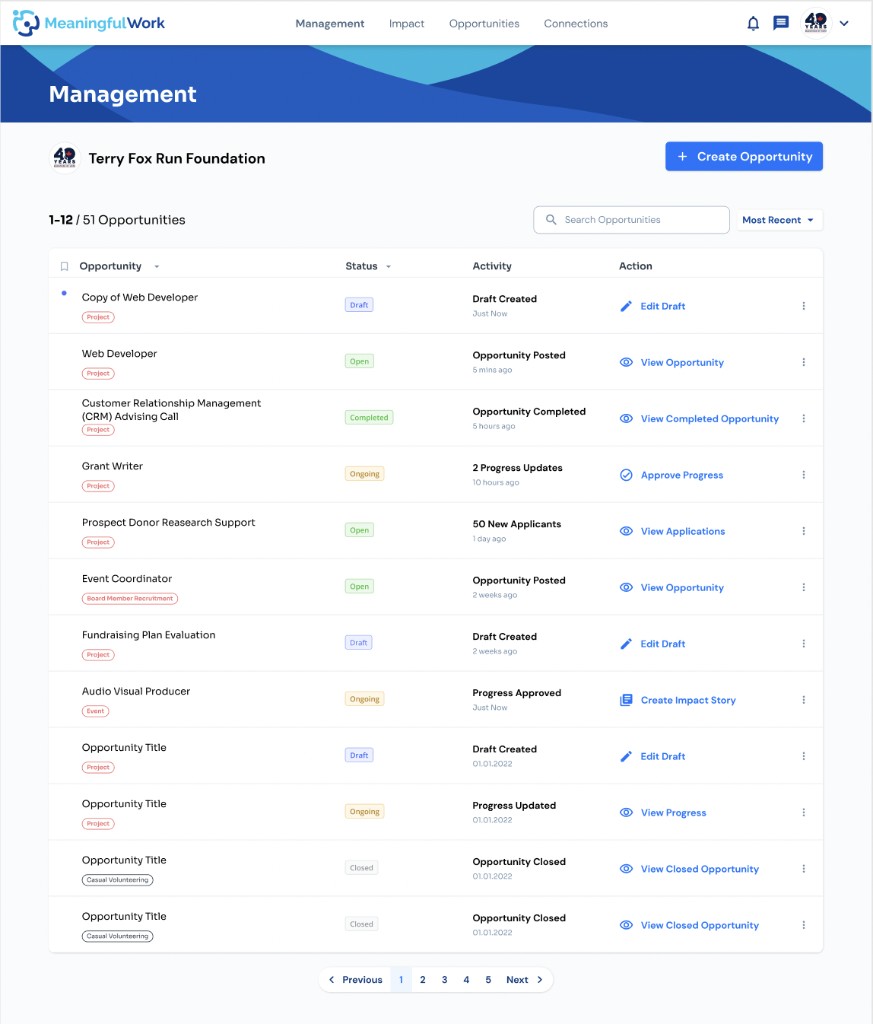Click the Create Opportunity button
The image size is (873, 1024).
[x=744, y=157]
